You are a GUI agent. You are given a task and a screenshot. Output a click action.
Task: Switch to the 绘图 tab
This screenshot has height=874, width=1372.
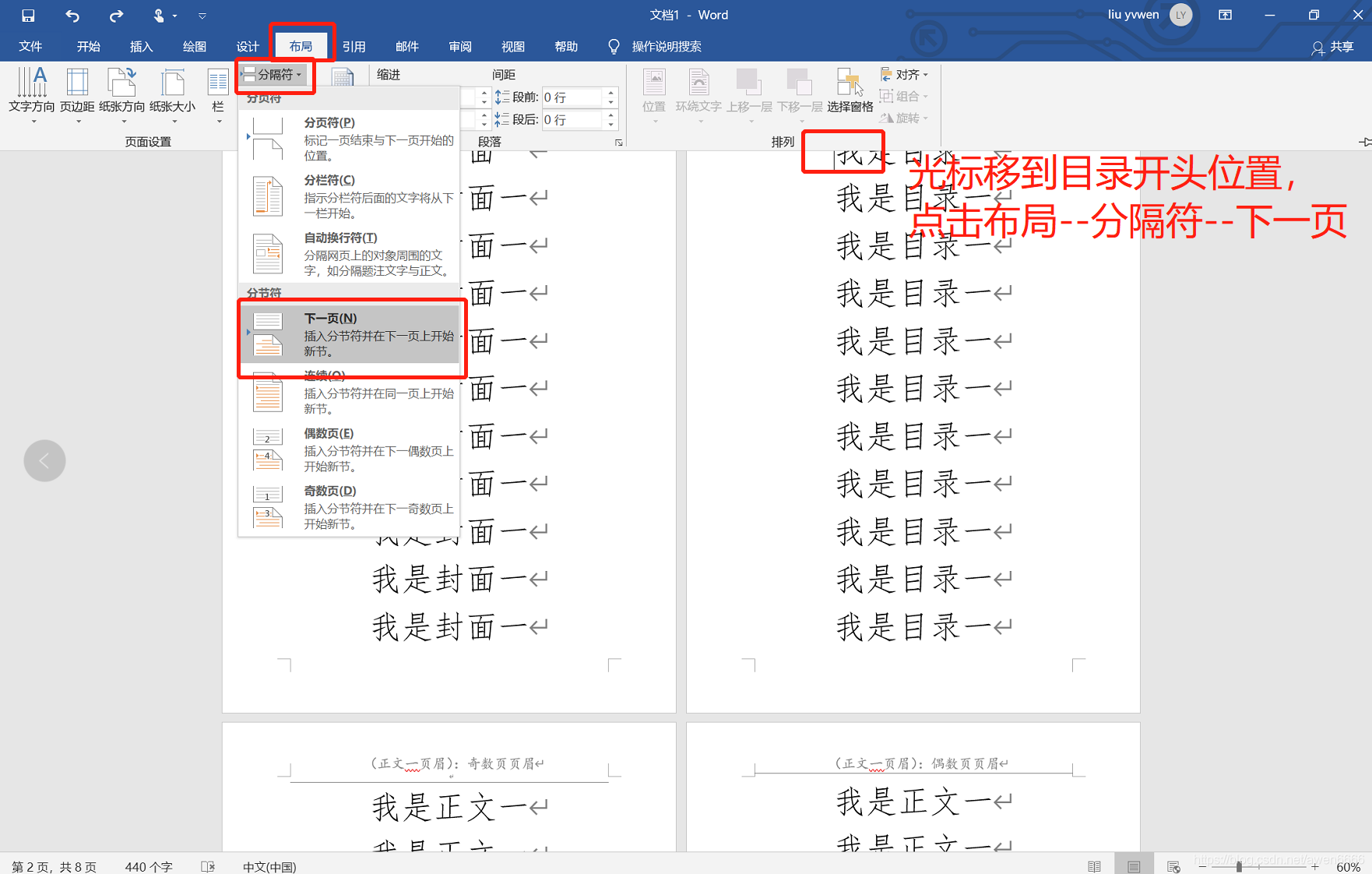tap(194, 47)
